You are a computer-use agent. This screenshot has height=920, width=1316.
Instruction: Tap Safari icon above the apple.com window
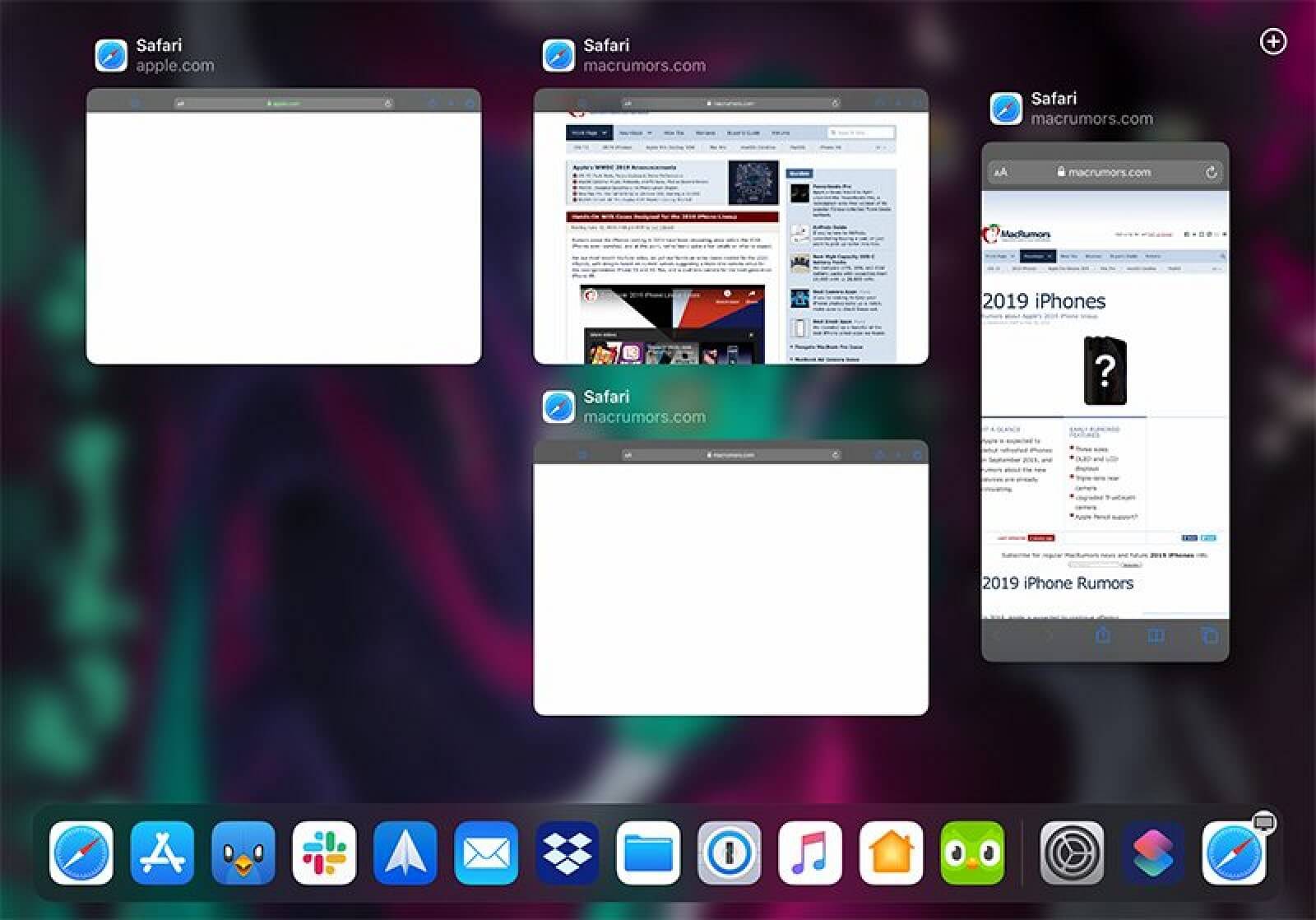(x=111, y=55)
